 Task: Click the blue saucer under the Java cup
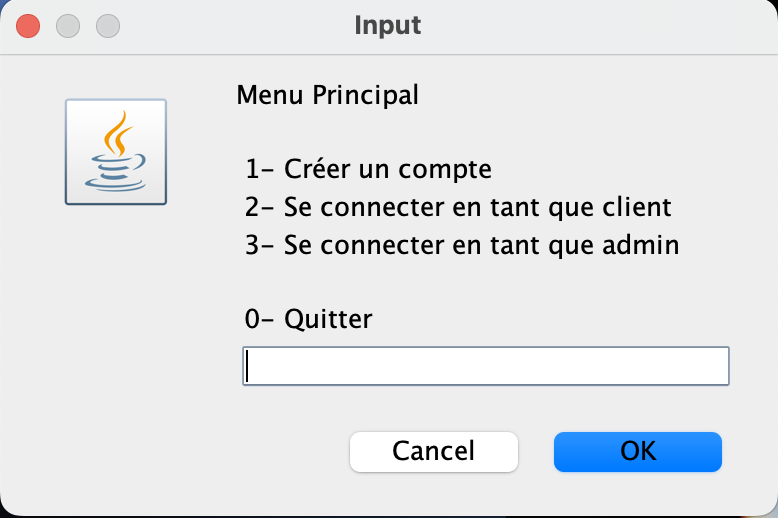click(x=114, y=181)
